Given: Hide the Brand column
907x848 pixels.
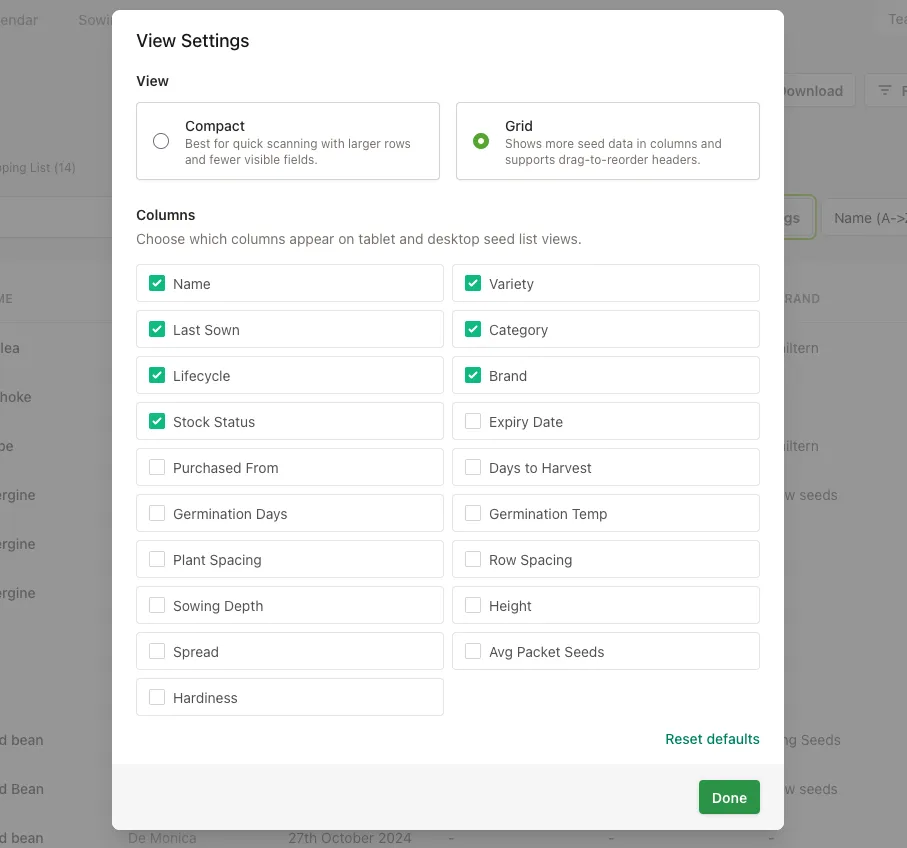Looking at the screenshot, I should pos(473,376).
